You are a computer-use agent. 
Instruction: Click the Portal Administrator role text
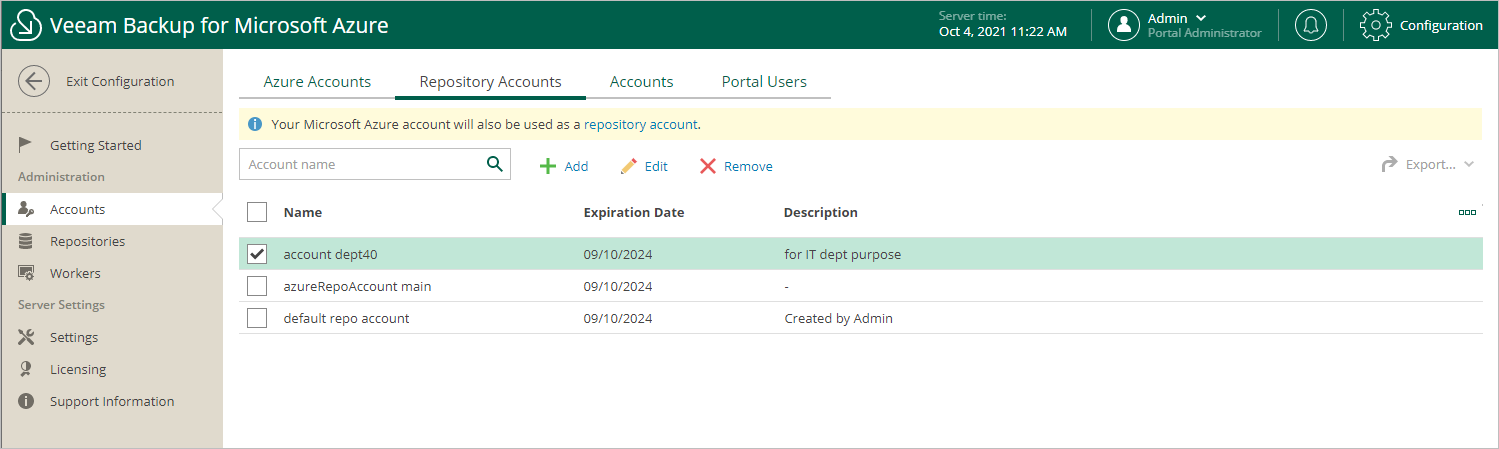pyautogui.click(x=1204, y=33)
